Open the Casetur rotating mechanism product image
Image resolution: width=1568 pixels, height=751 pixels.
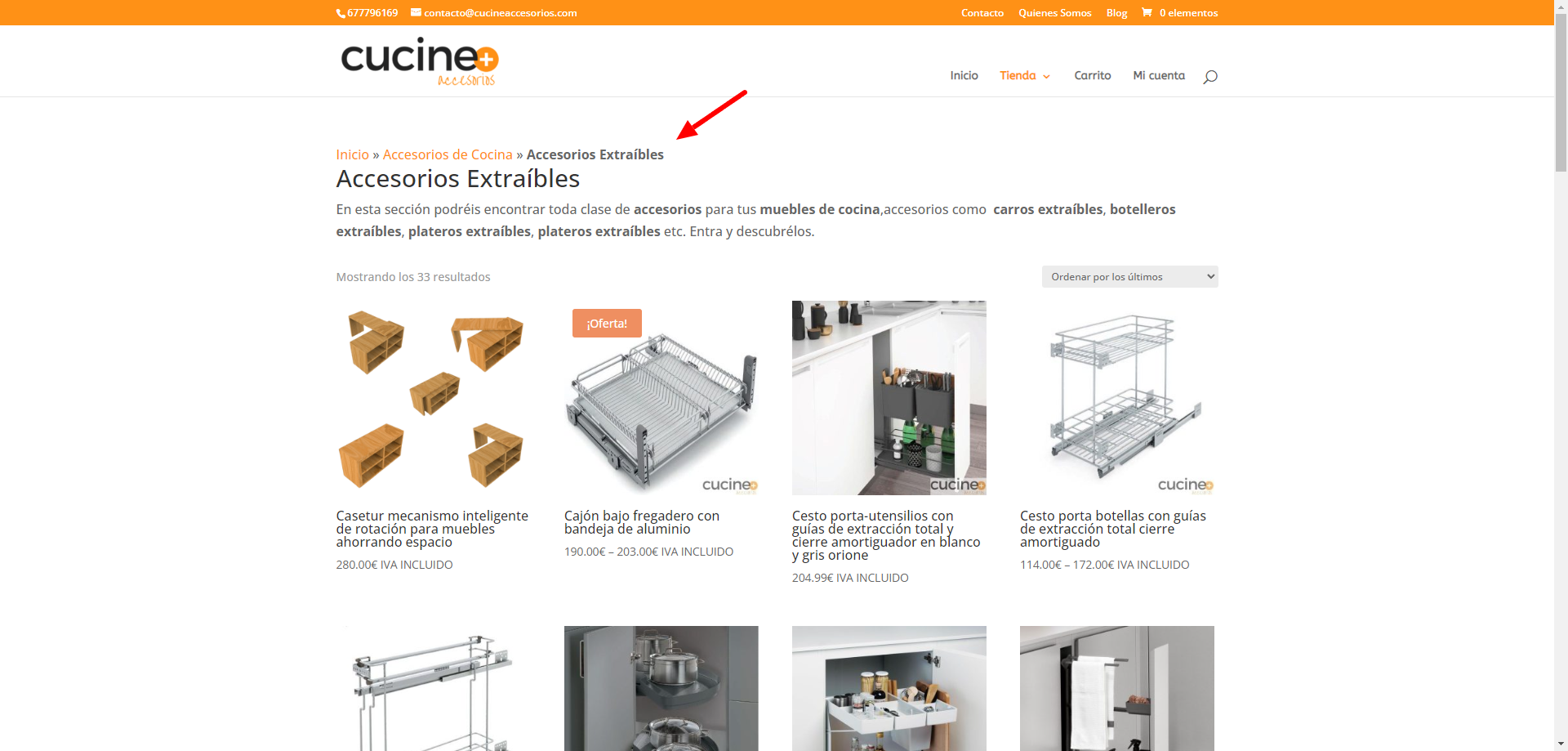(433, 398)
